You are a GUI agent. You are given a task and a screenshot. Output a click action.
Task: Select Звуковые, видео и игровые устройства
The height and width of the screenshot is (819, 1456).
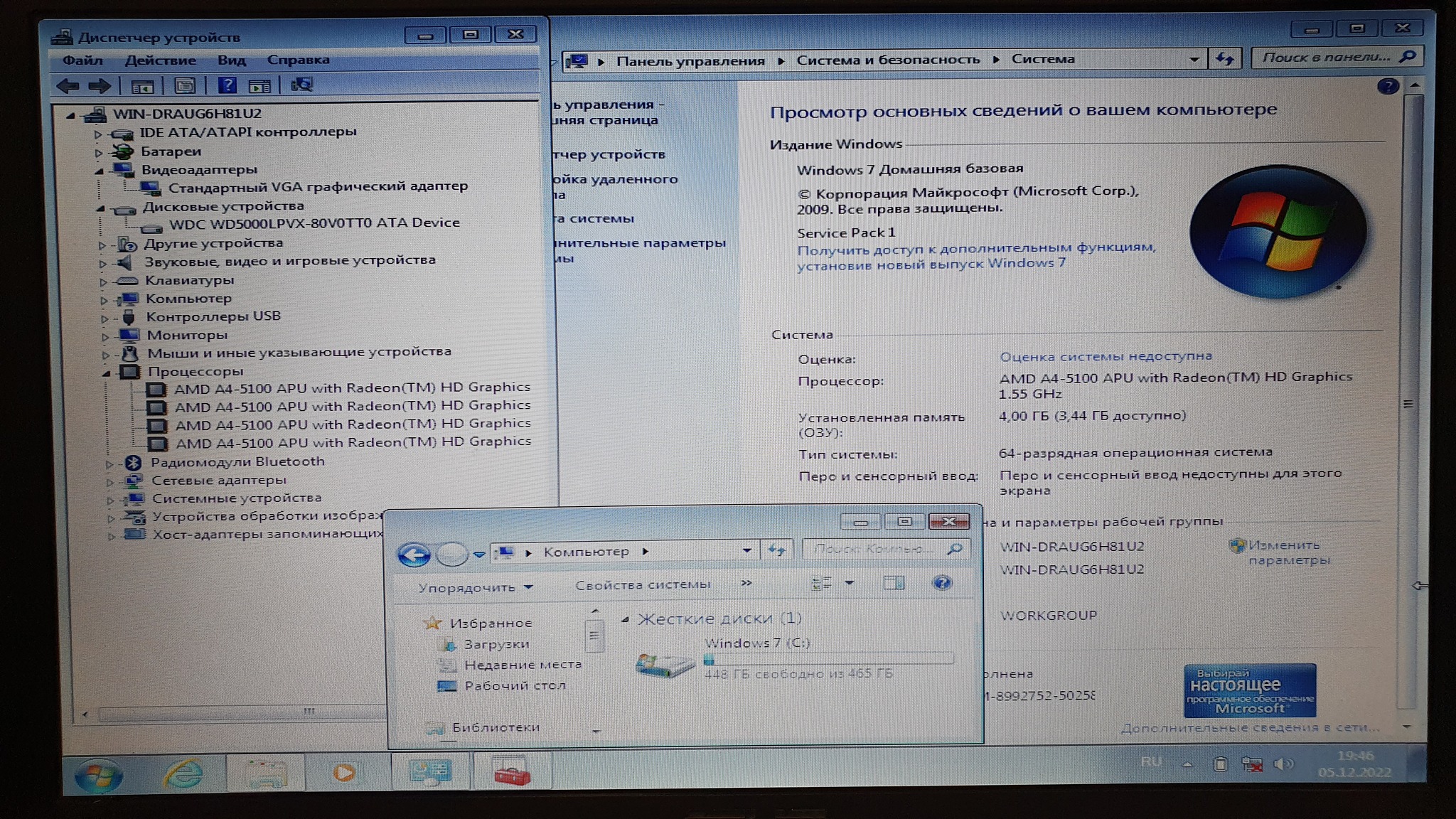290,261
